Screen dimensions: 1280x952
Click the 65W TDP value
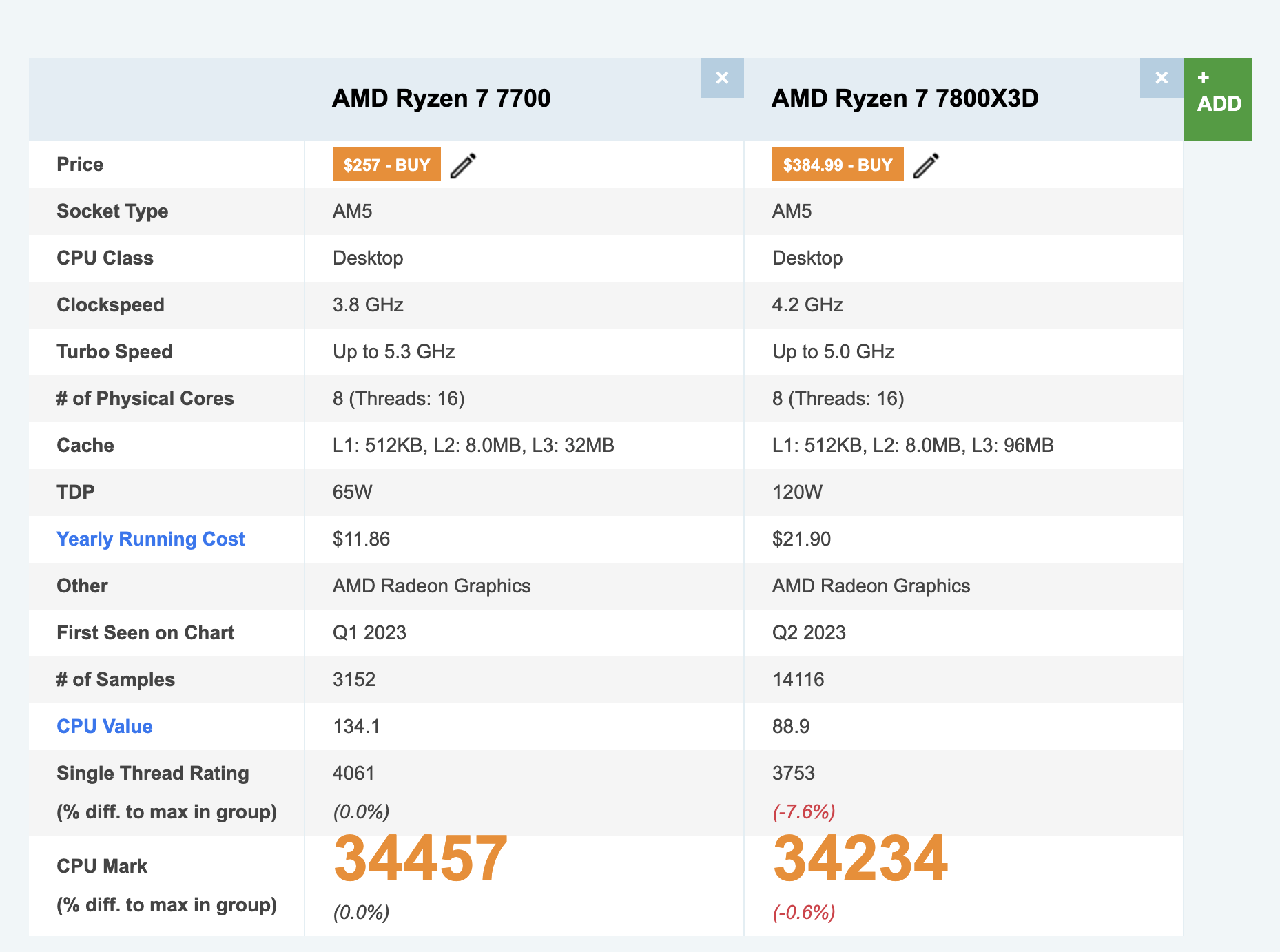point(353,492)
